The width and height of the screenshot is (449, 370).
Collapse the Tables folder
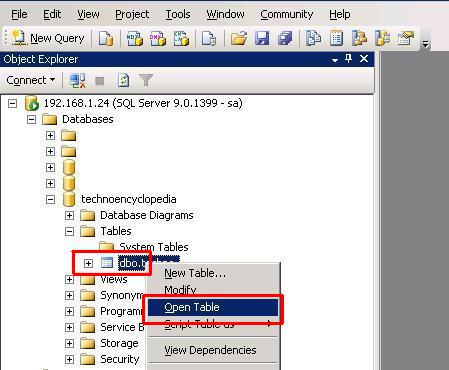69,231
